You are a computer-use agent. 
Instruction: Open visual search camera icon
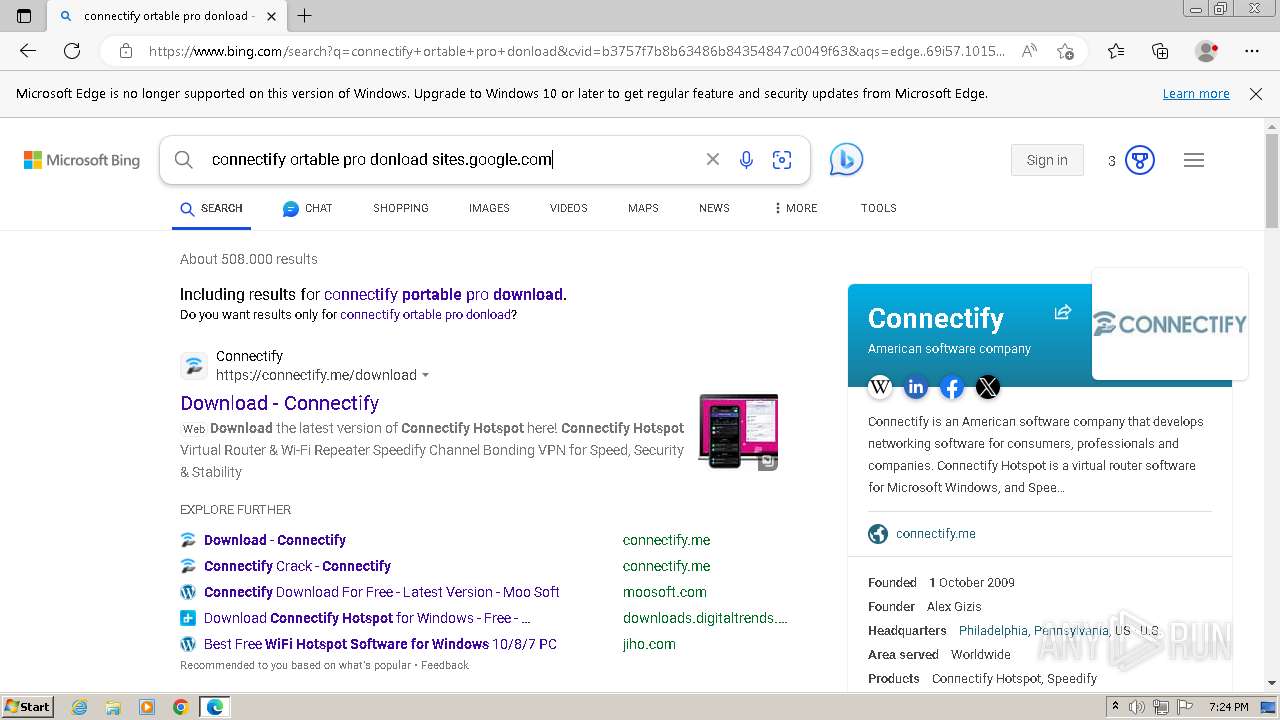point(782,160)
